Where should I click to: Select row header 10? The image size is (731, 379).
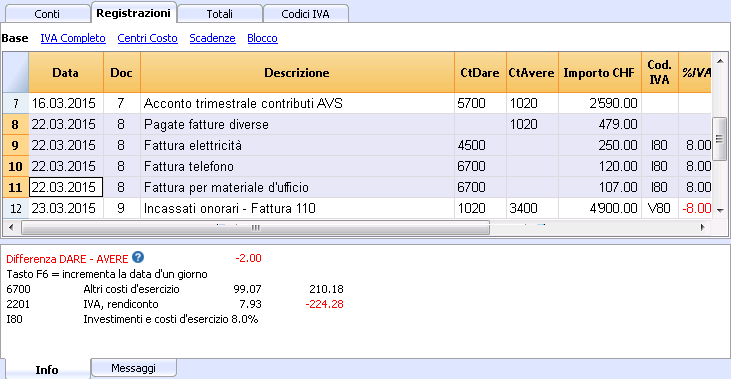(16, 166)
